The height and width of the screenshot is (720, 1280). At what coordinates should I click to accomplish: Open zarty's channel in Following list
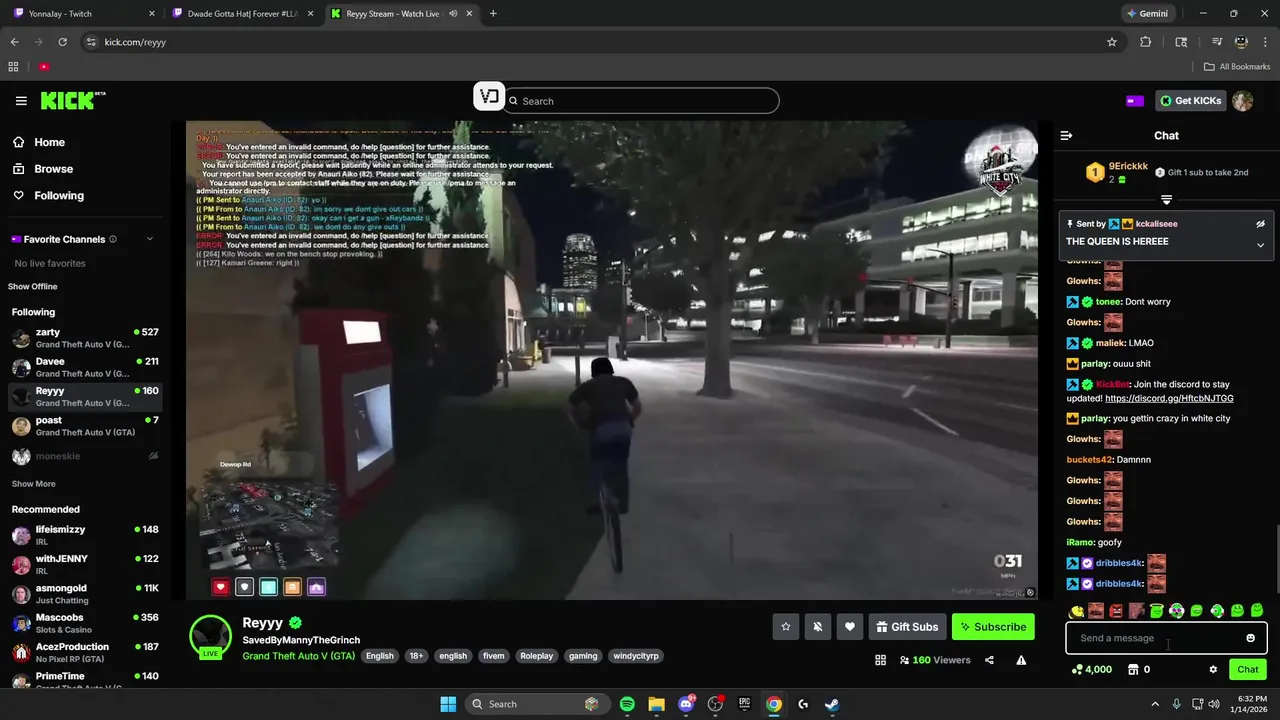click(x=85, y=338)
